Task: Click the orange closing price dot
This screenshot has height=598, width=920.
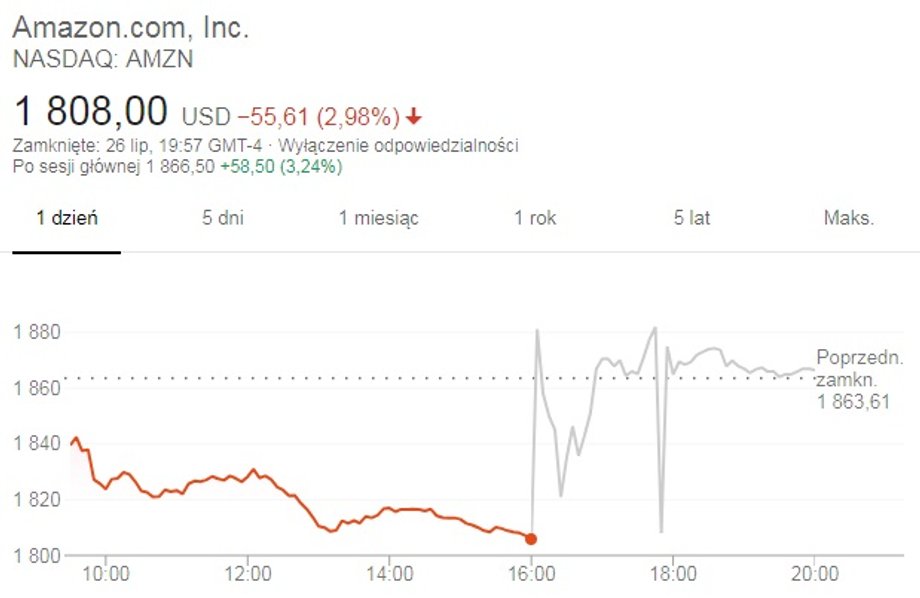Action: (x=531, y=539)
